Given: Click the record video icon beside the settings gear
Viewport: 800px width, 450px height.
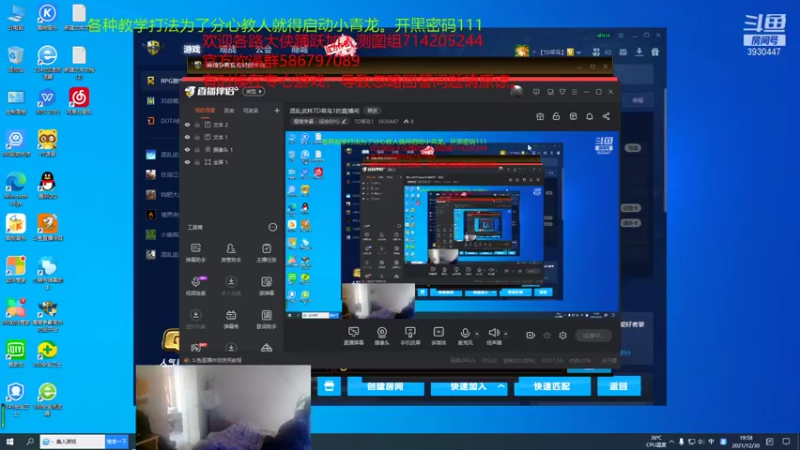Looking at the screenshot, I should pyautogui.click(x=531, y=335).
